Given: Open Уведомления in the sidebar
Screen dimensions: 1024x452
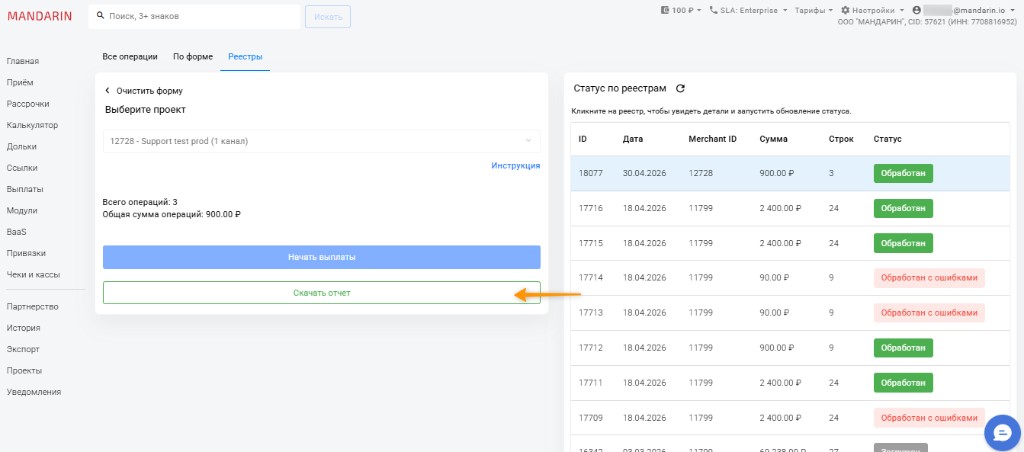Looking at the screenshot, I should 34,392.
